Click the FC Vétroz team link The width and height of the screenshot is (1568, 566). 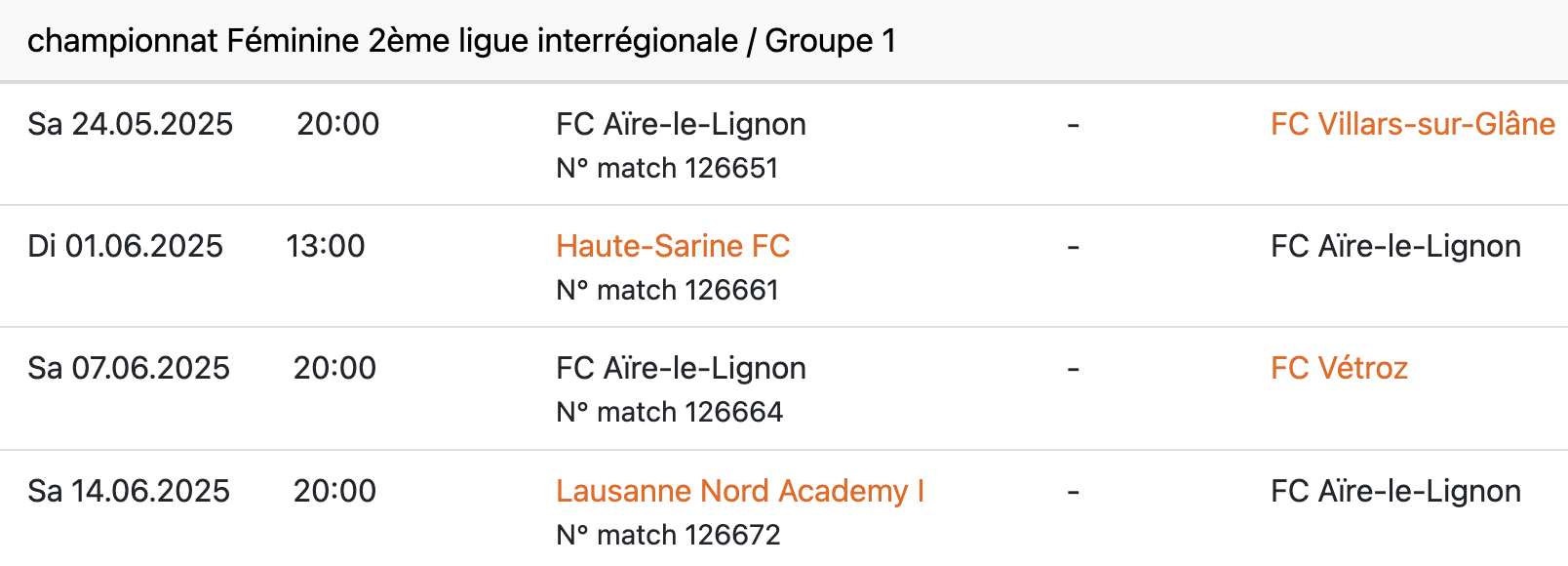pyautogui.click(x=1339, y=368)
